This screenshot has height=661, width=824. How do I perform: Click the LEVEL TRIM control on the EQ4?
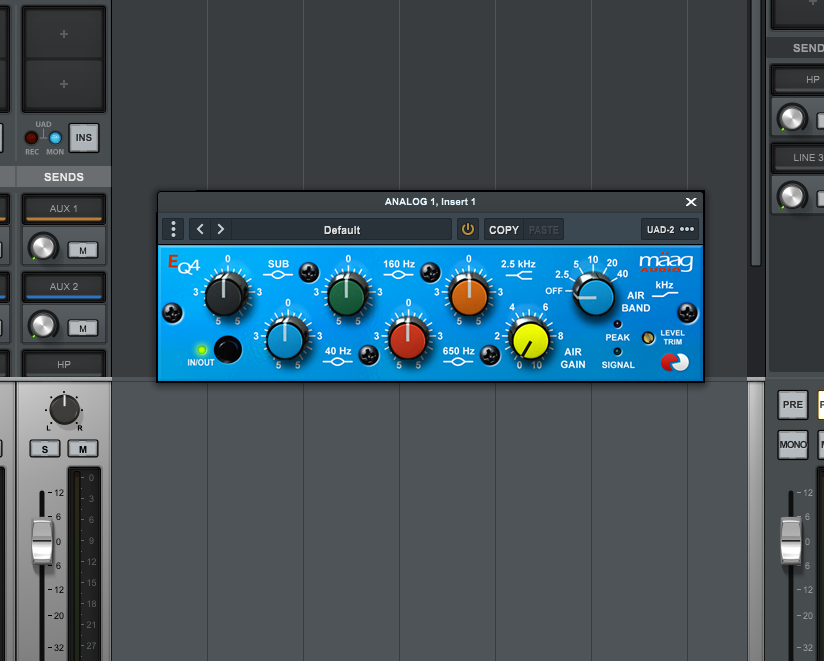648,338
